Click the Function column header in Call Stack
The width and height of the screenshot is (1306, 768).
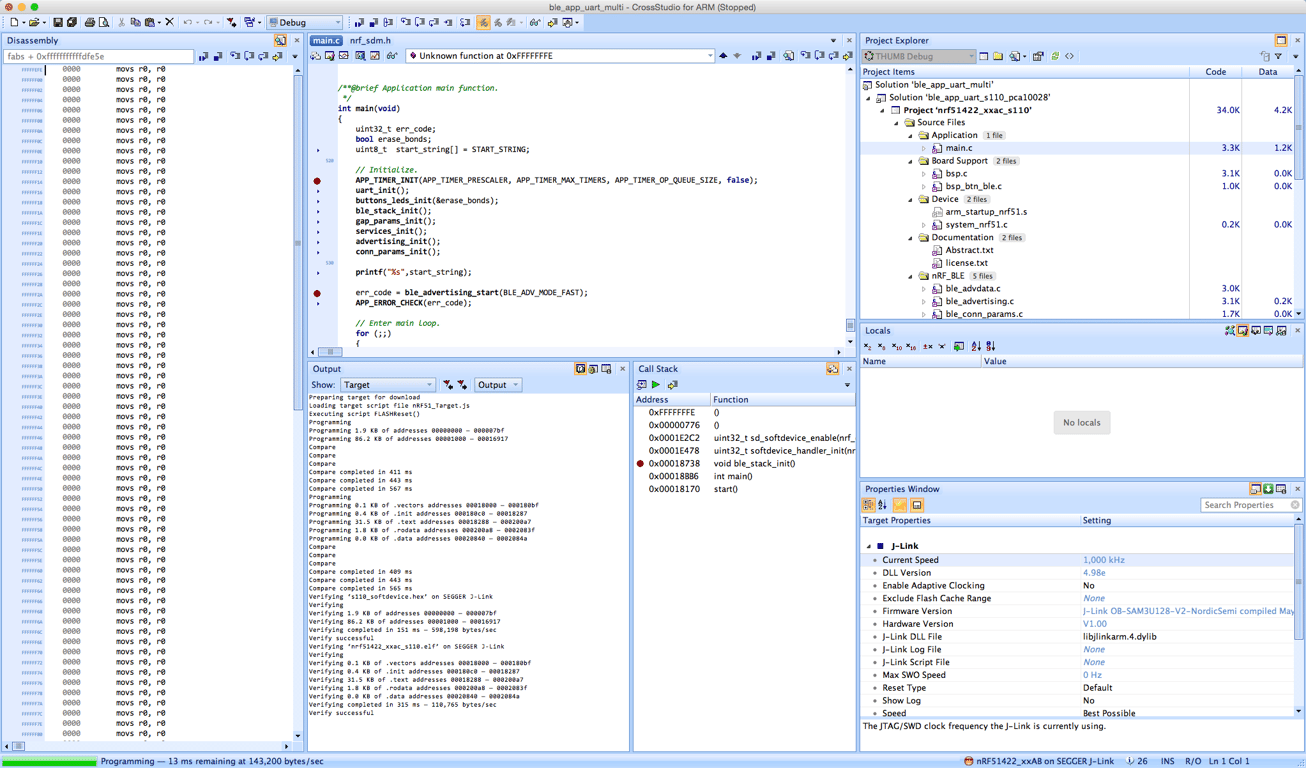[783, 400]
